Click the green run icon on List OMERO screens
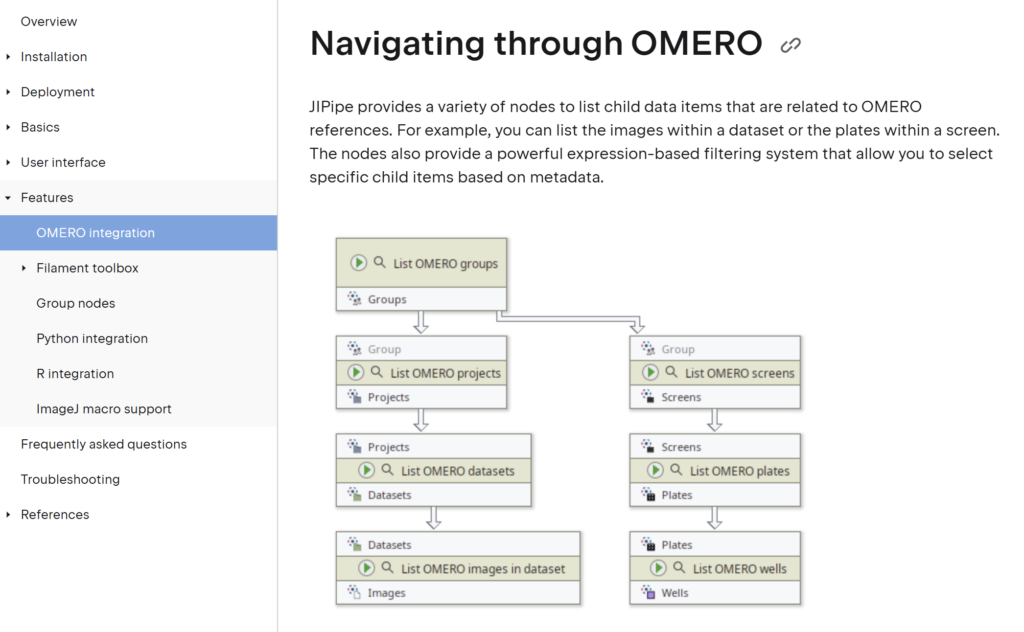1024x632 pixels. point(650,372)
